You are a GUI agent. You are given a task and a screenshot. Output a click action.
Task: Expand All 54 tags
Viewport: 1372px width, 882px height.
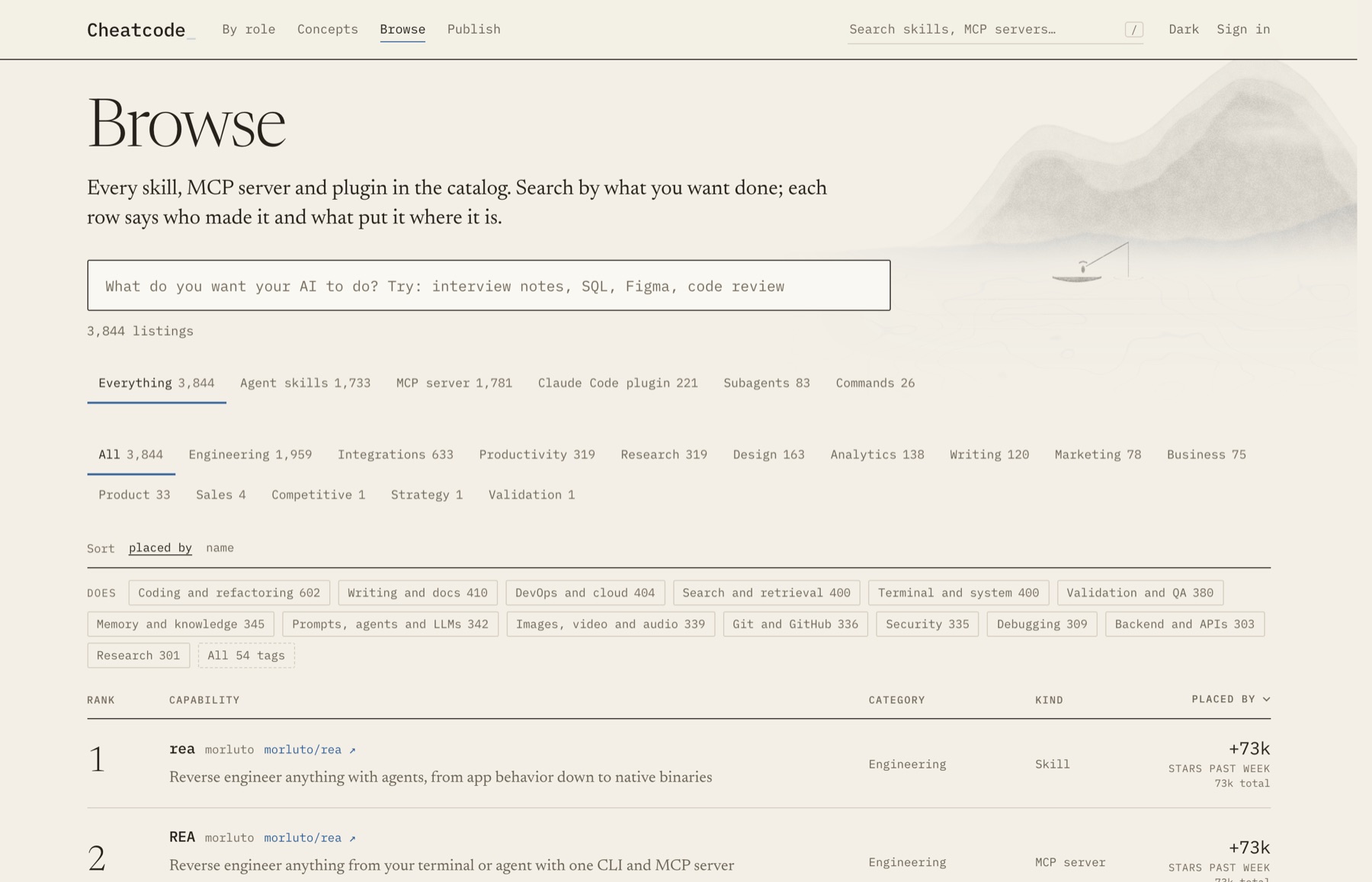click(x=246, y=655)
